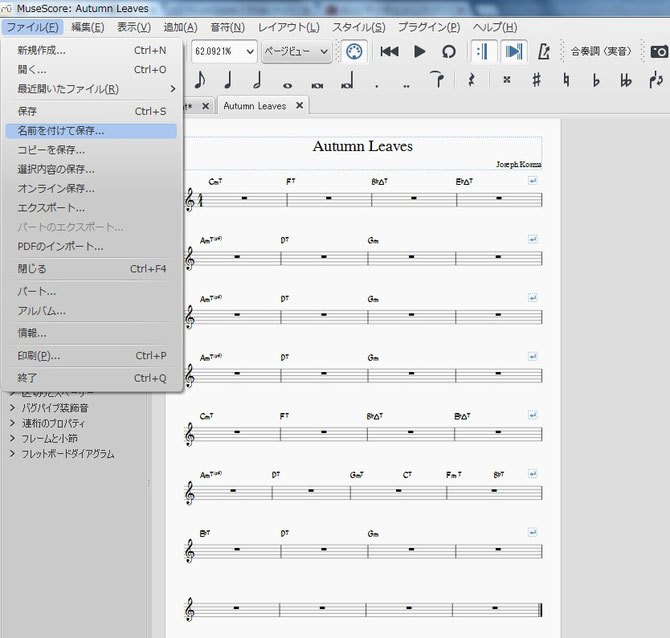670x638 pixels.
Task: Apply sharp accidental
Action: 536,80
